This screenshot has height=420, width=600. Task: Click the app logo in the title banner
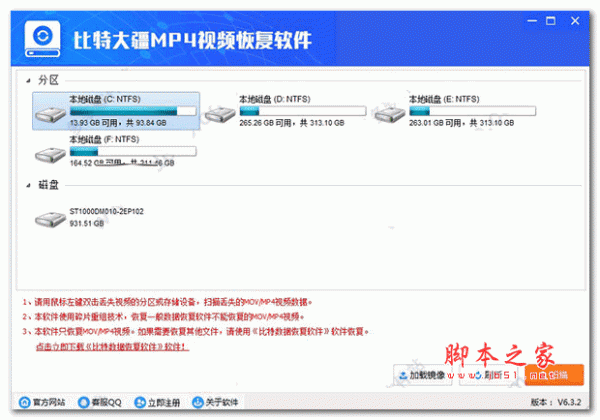tap(42, 39)
